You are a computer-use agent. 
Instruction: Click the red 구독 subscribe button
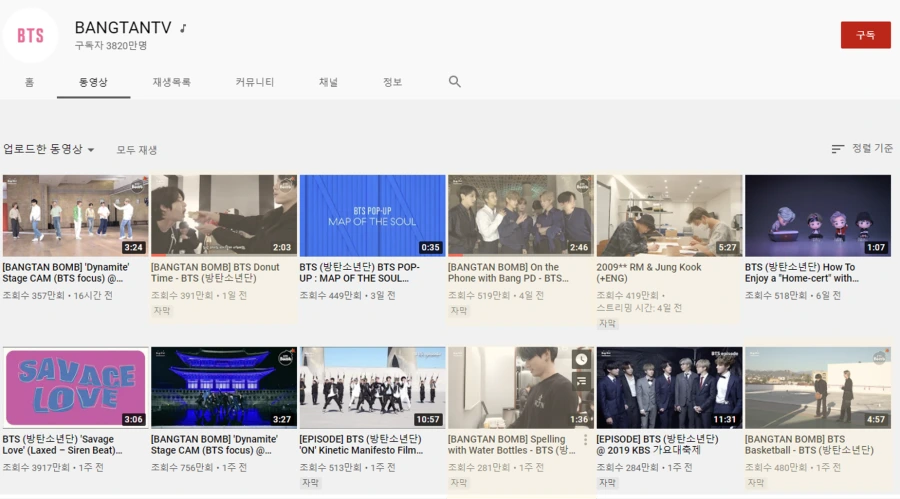click(x=866, y=35)
